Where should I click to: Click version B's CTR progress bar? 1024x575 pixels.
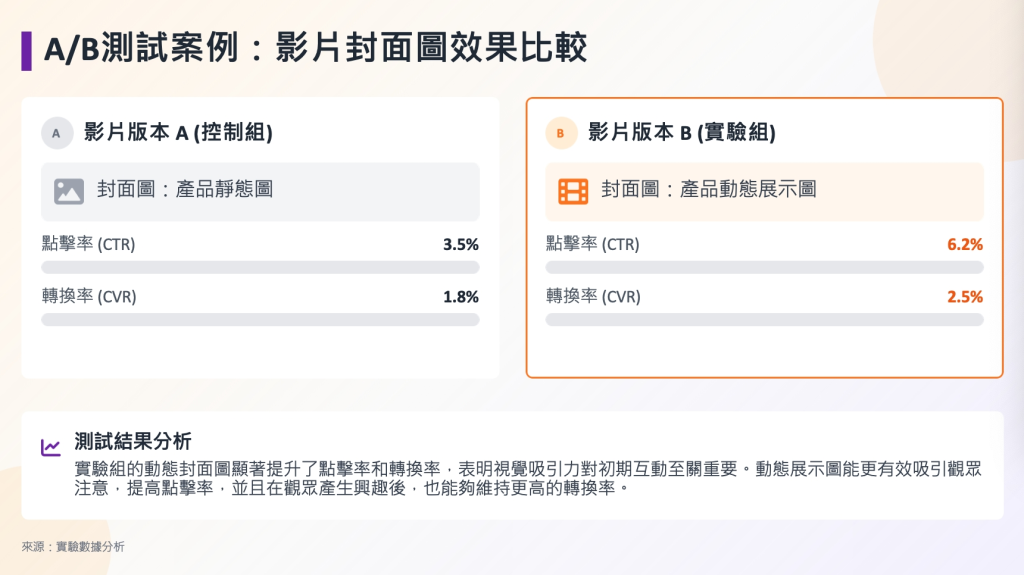[764, 268]
